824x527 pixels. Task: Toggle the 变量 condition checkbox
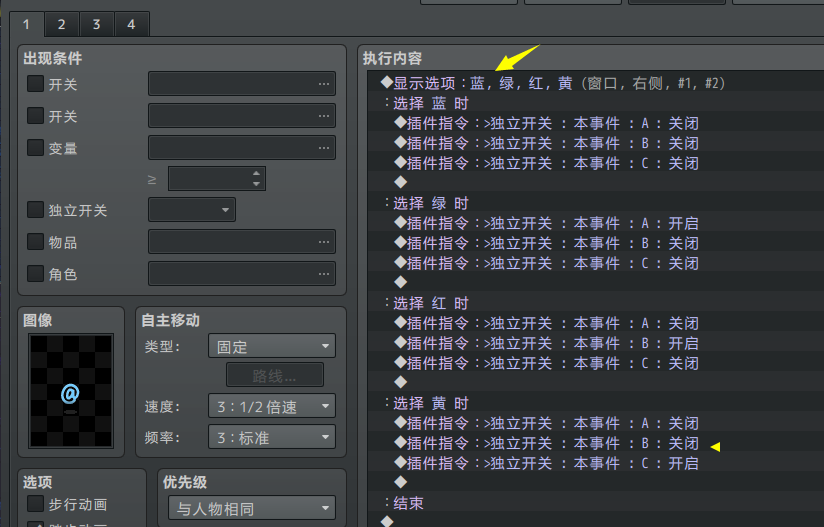pyautogui.click(x=36, y=148)
